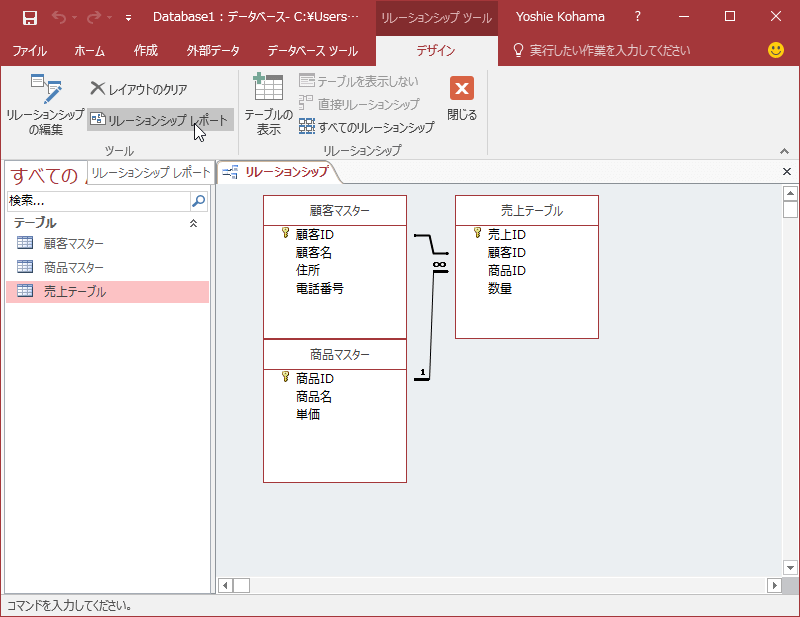
Task: Collapse the テーブル group chevron
Action: 193,224
